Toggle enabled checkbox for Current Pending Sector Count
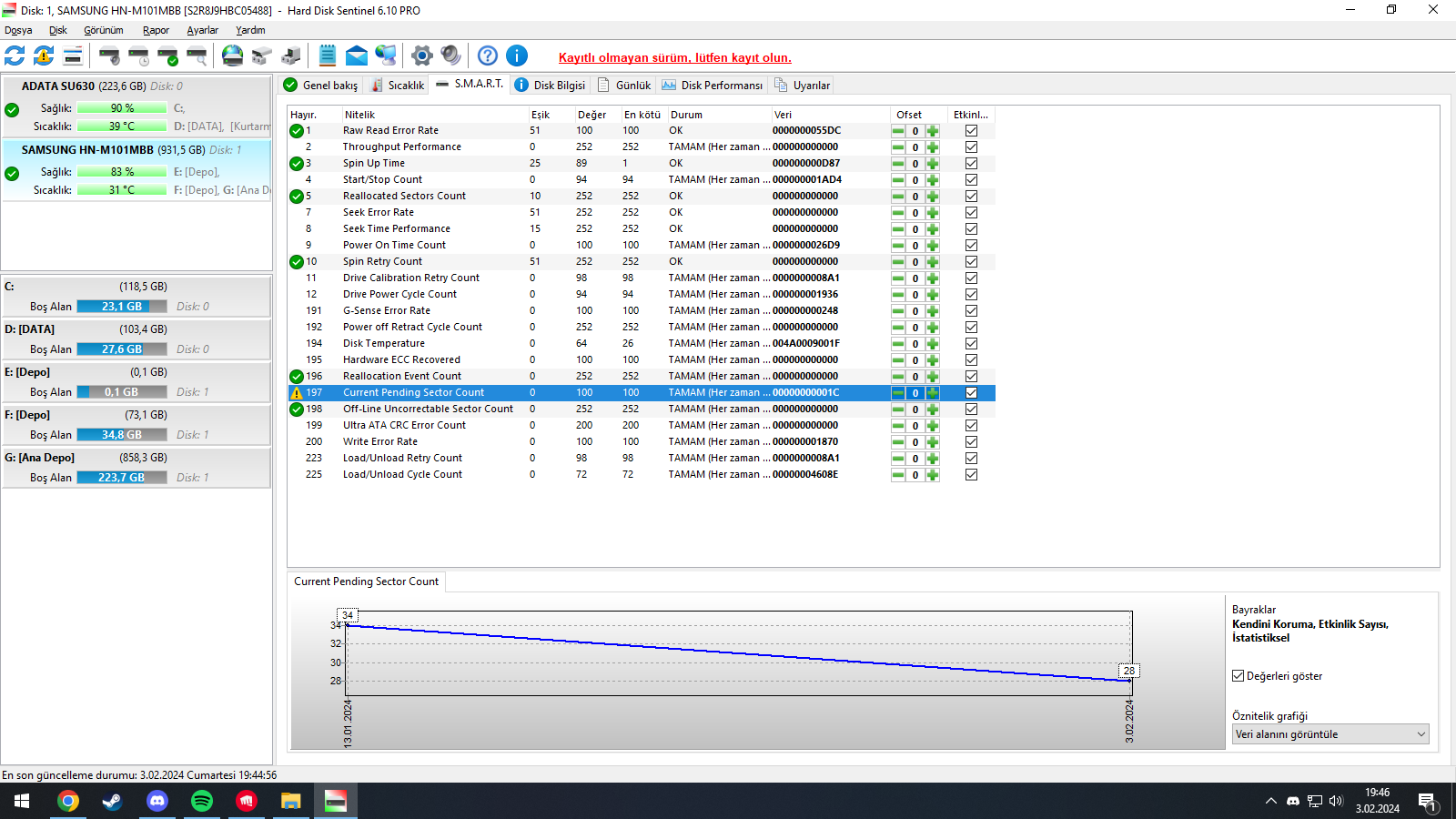This screenshot has height=819, width=1456. [972, 393]
